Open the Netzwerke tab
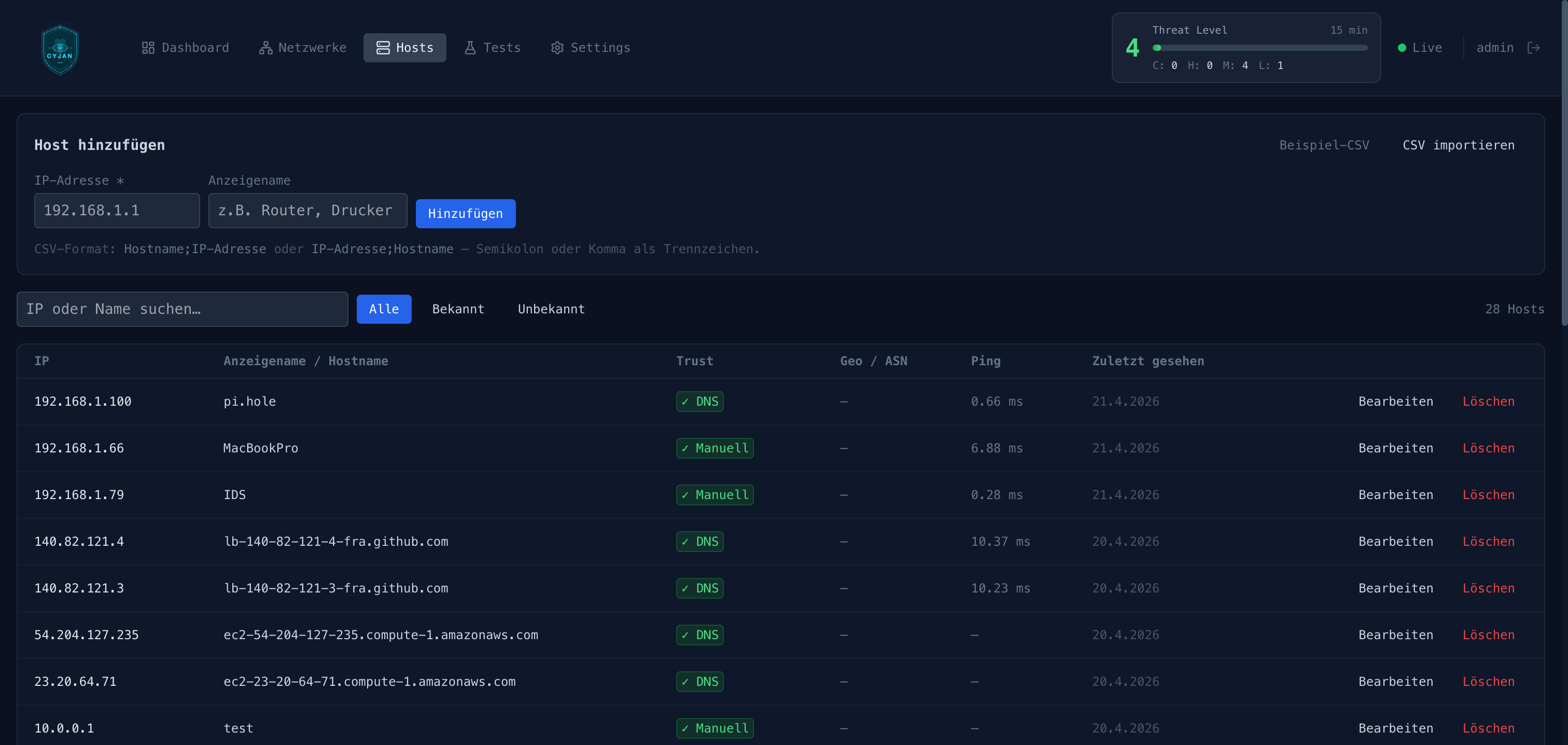 click(302, 48)
